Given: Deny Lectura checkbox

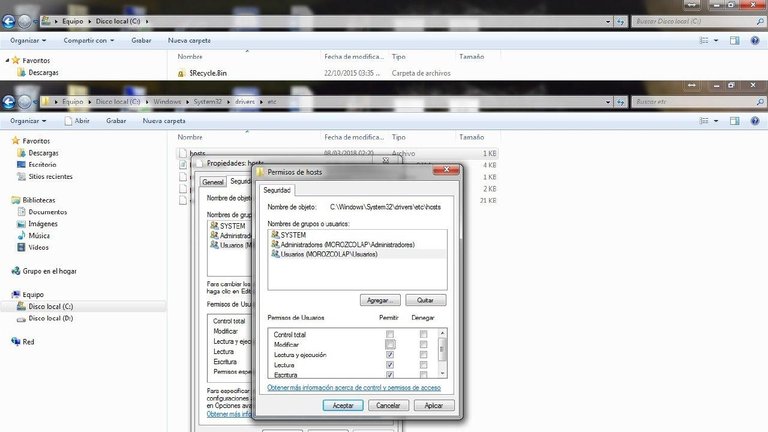Looking at the screenshot, I should pyautogui.click(x=423, y=365).
